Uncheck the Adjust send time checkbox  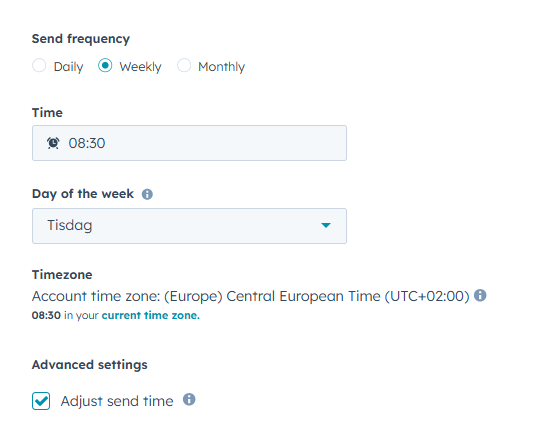[41, 401]
